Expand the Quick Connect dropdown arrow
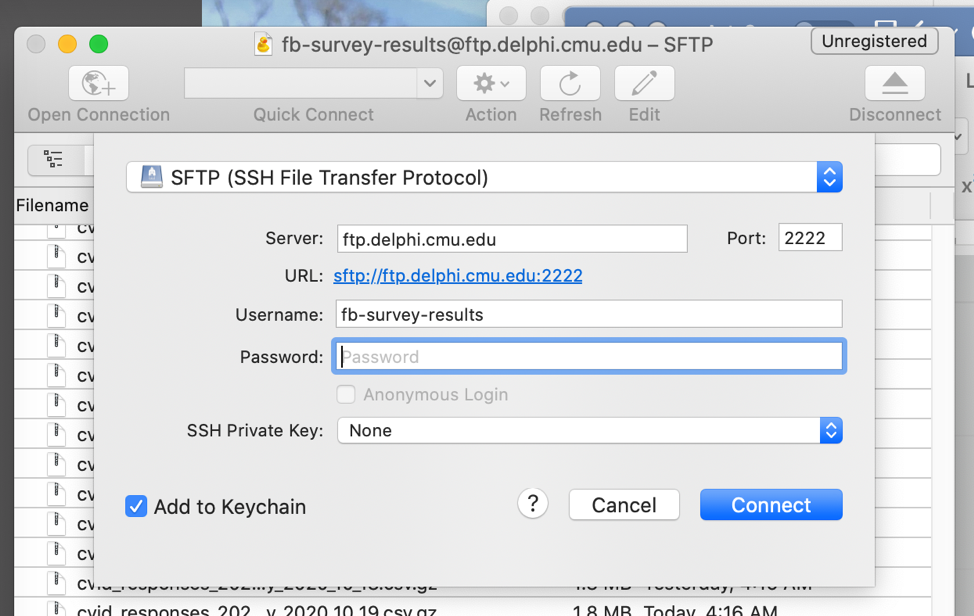Image resolution: width=974 pixels, height=616 pixels. [x=430, y=83]
